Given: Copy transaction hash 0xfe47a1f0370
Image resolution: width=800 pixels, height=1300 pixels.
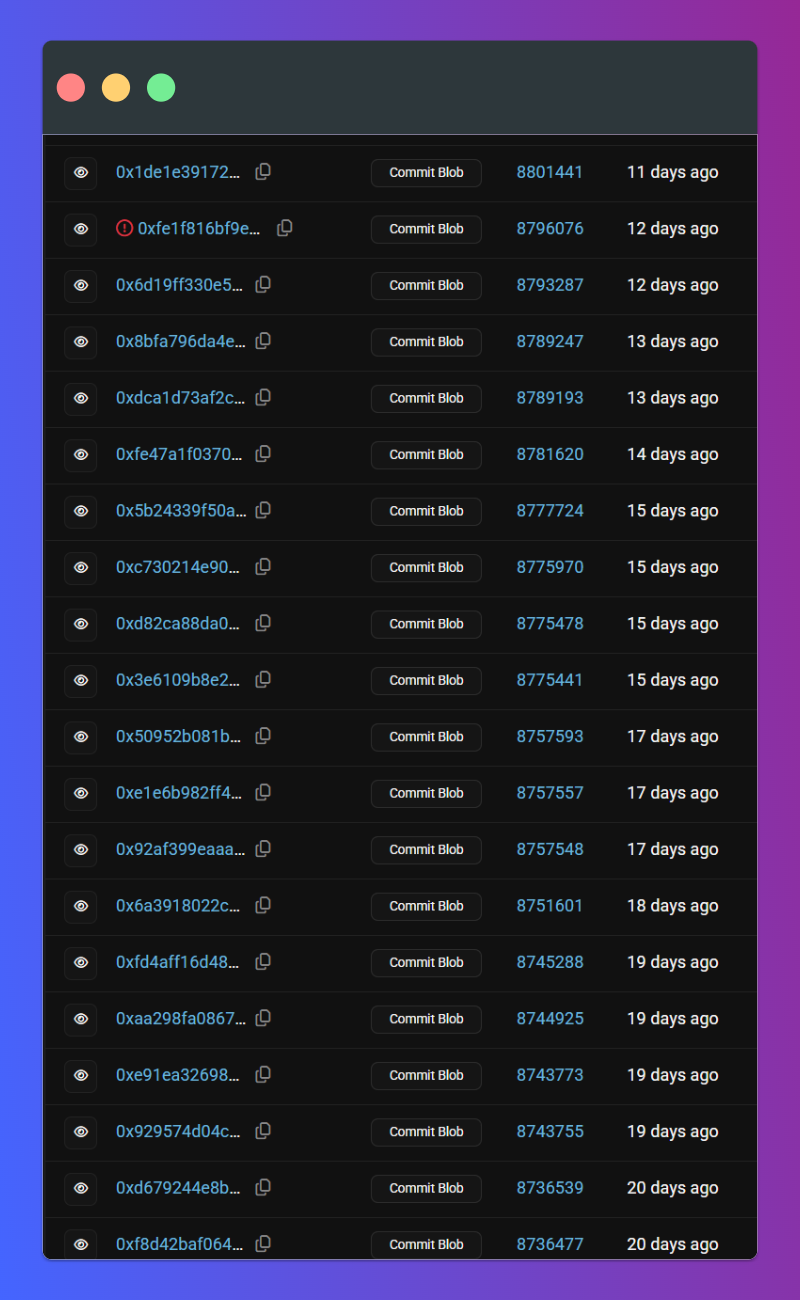Looking at the screenshot, I should pos(263,454).
